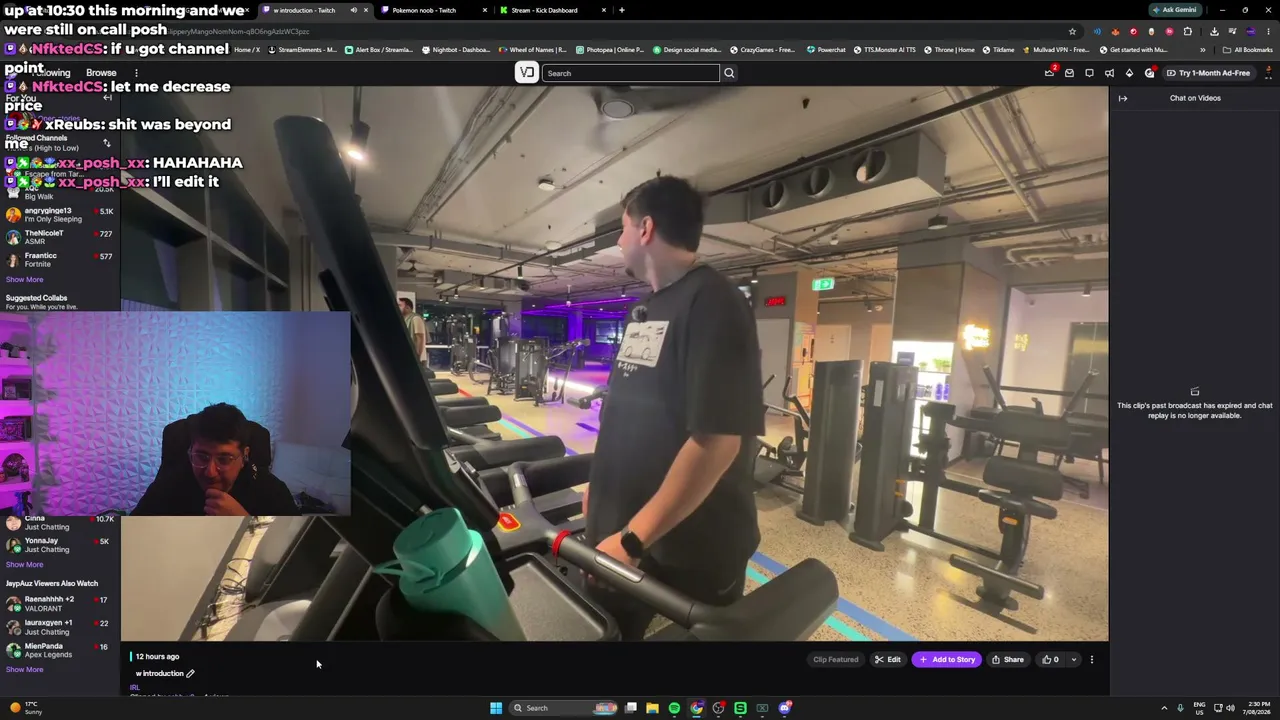Show hidden system tray icons

(1164, 708)
